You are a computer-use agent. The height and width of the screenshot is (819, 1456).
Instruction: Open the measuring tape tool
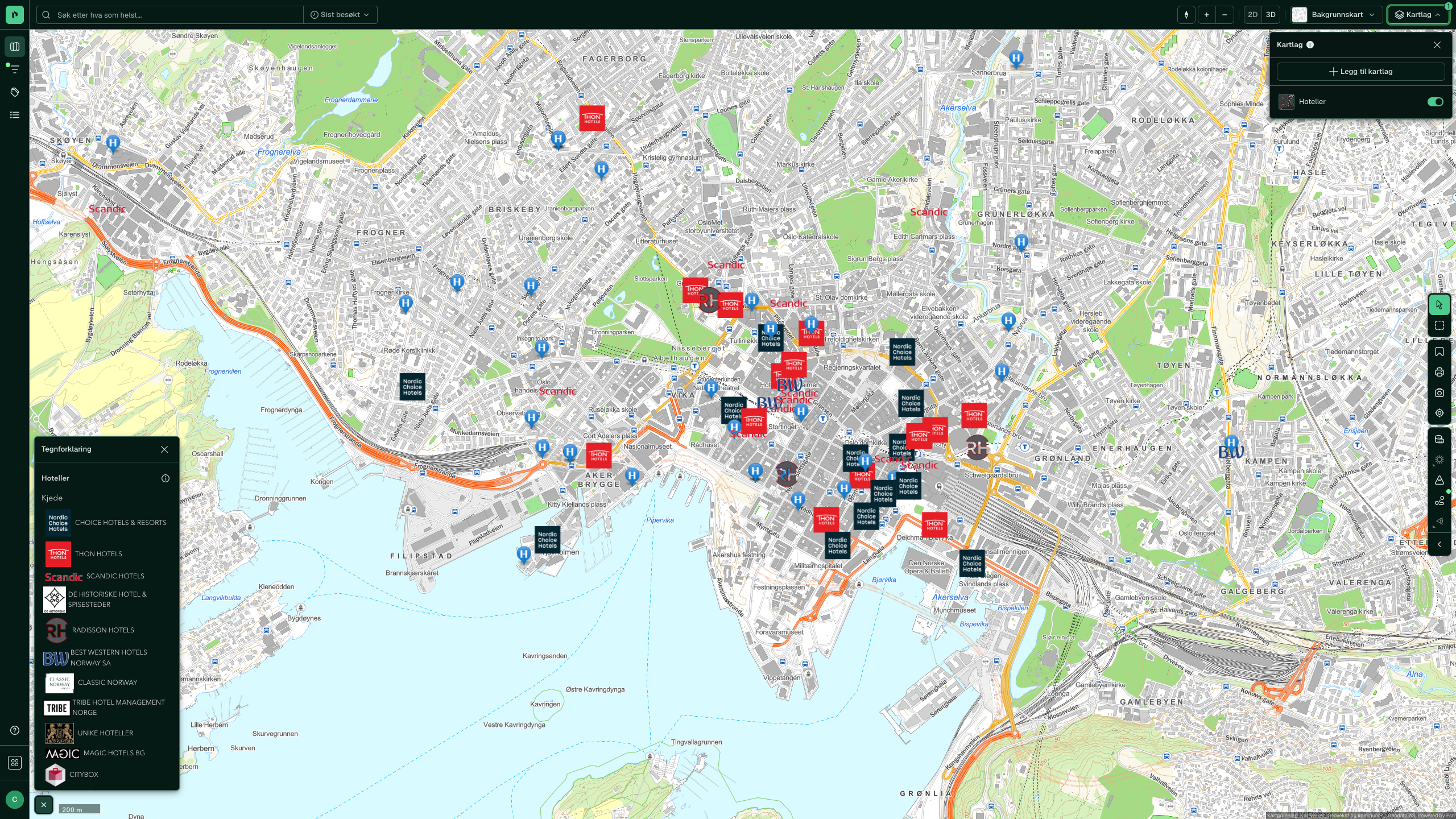[1440, 439]
